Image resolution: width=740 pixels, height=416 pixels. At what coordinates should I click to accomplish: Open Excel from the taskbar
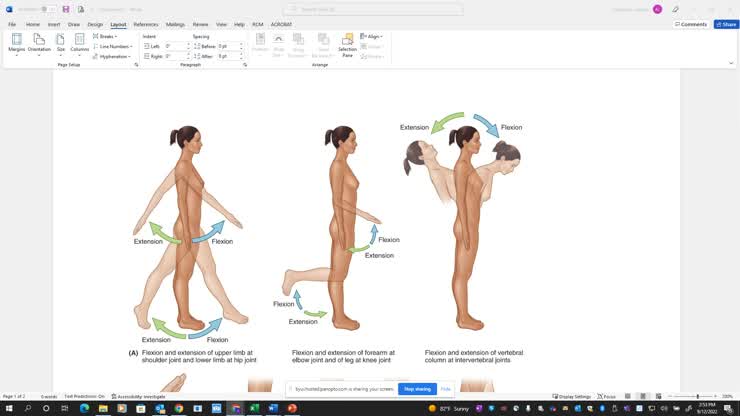254,408
